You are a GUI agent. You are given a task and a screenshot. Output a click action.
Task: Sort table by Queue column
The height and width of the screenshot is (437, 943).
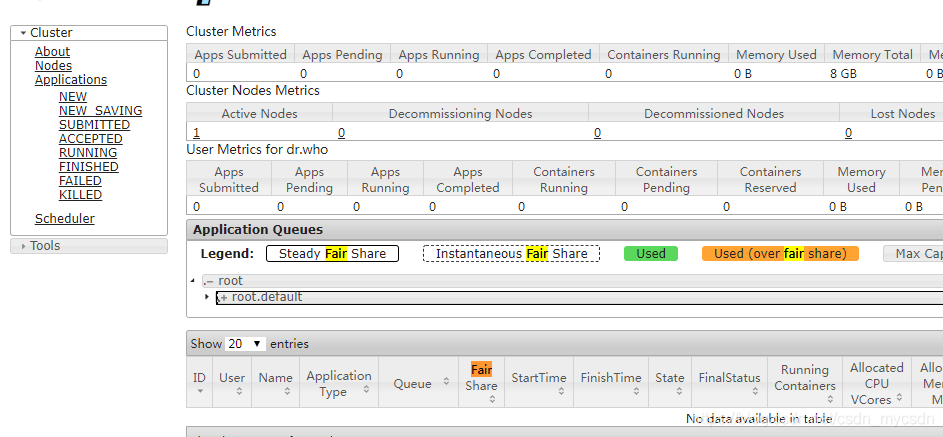click(419, 382)
